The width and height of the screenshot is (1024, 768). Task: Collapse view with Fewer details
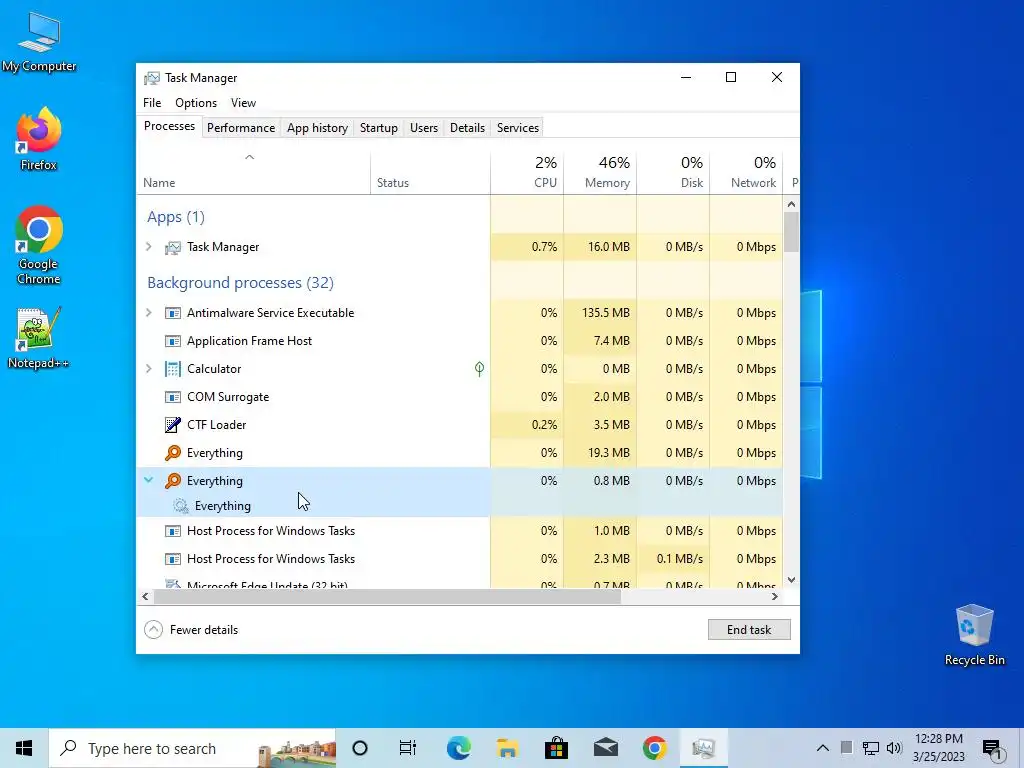click(x=191, y=630)
